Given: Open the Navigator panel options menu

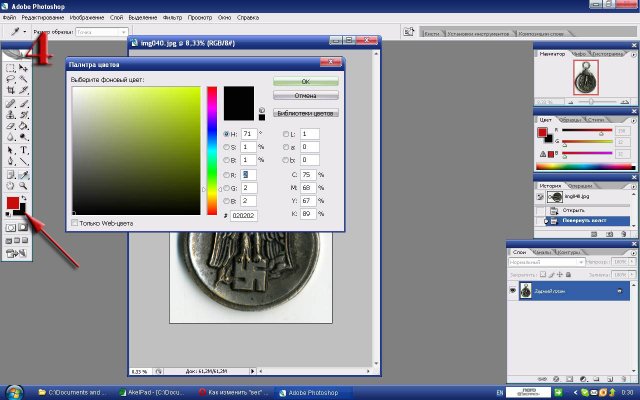Looking at the screenshot, I should pos(633,54).
